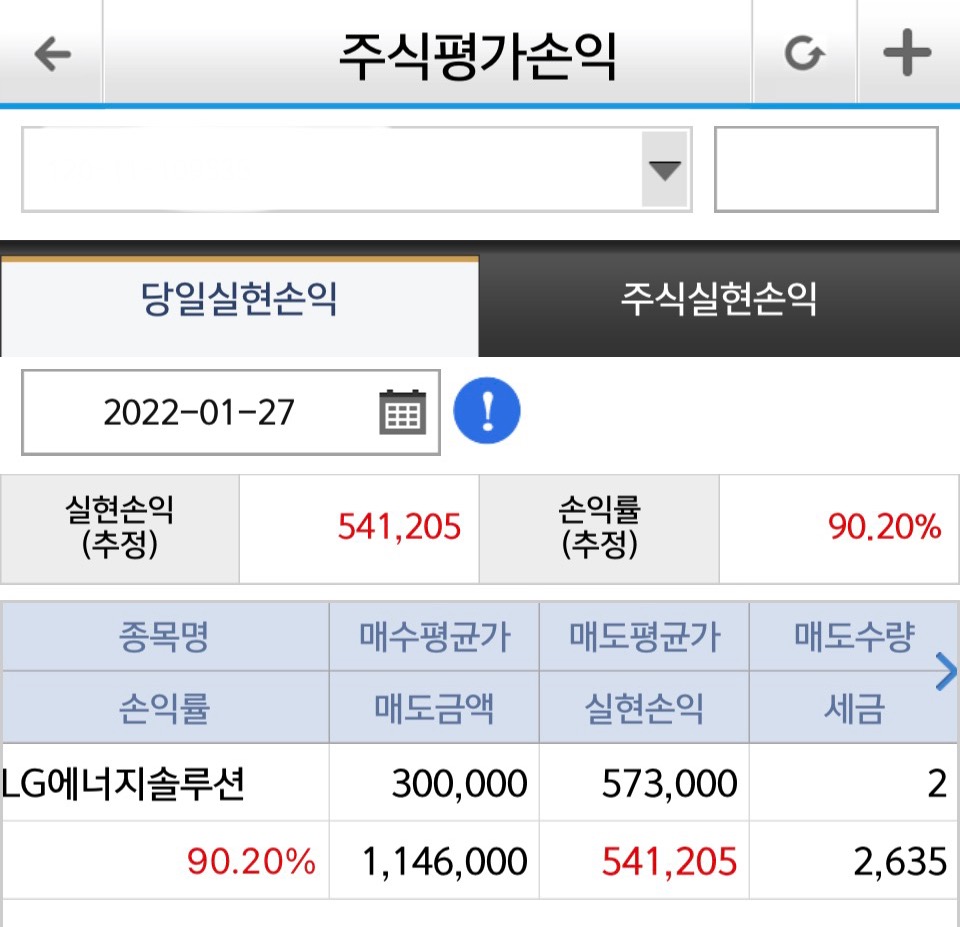Screen dimensions: 960x927
Task: Tap the 실현손익 column header
Action: [644, 708]
